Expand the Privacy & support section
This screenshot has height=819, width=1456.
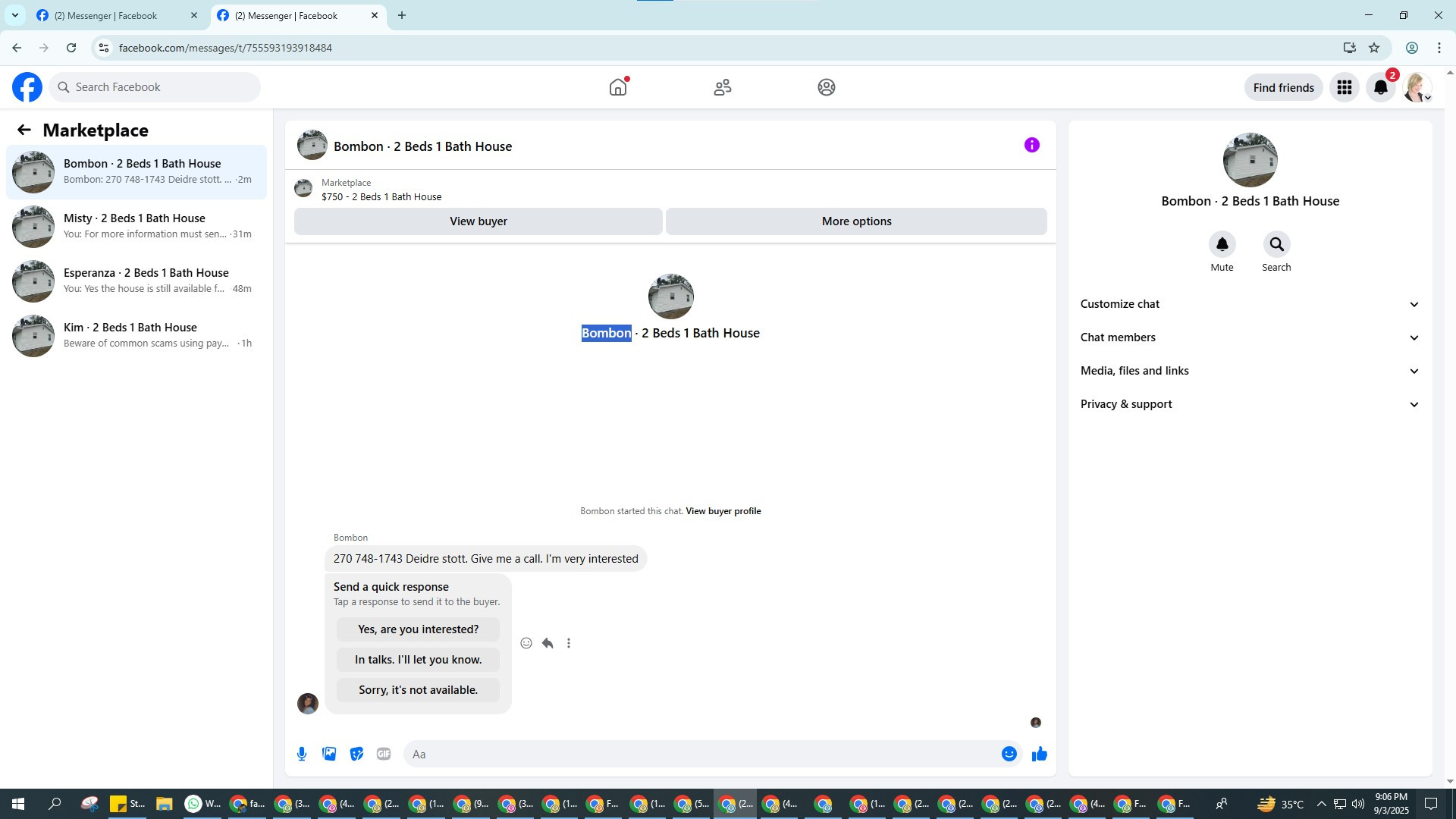pyautogui.click(x=1250, y=404)
